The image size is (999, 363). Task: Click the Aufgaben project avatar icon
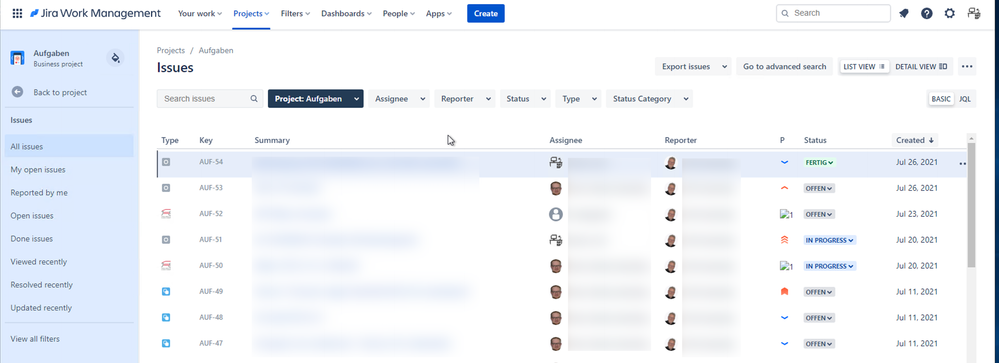coord(17,59)
